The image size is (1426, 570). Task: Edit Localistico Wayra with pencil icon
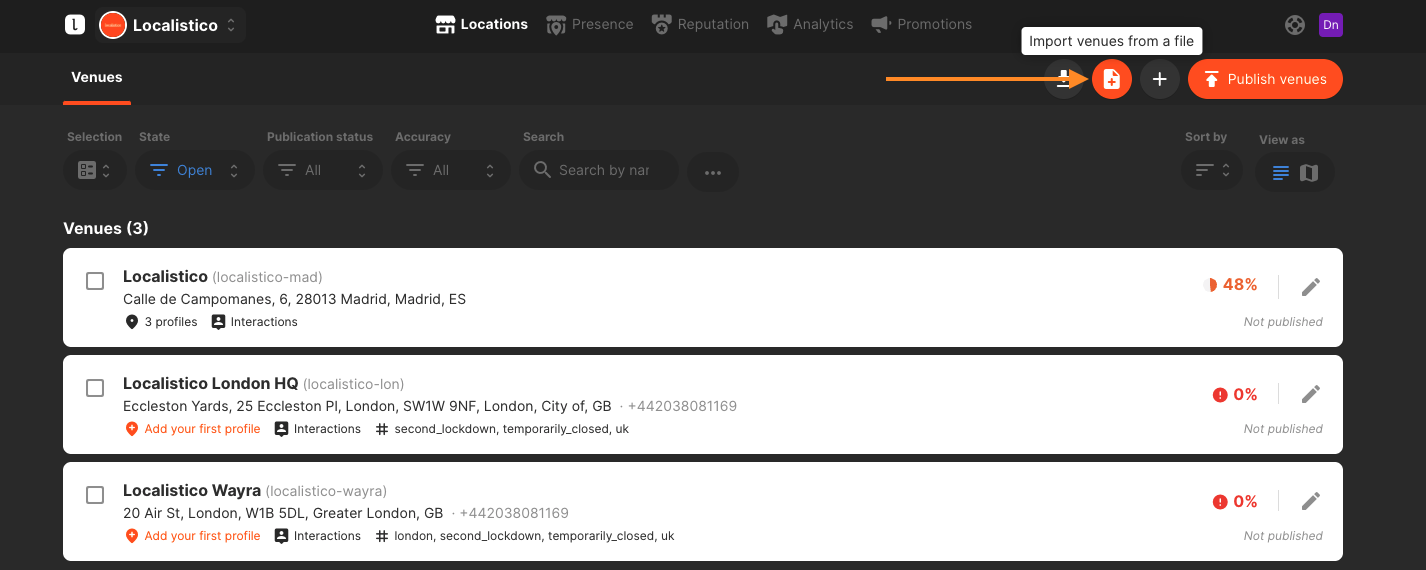[x=1311, y=501]
